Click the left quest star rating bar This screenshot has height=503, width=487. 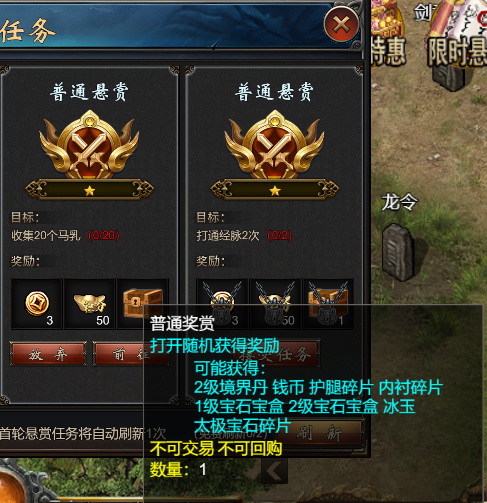89,190
